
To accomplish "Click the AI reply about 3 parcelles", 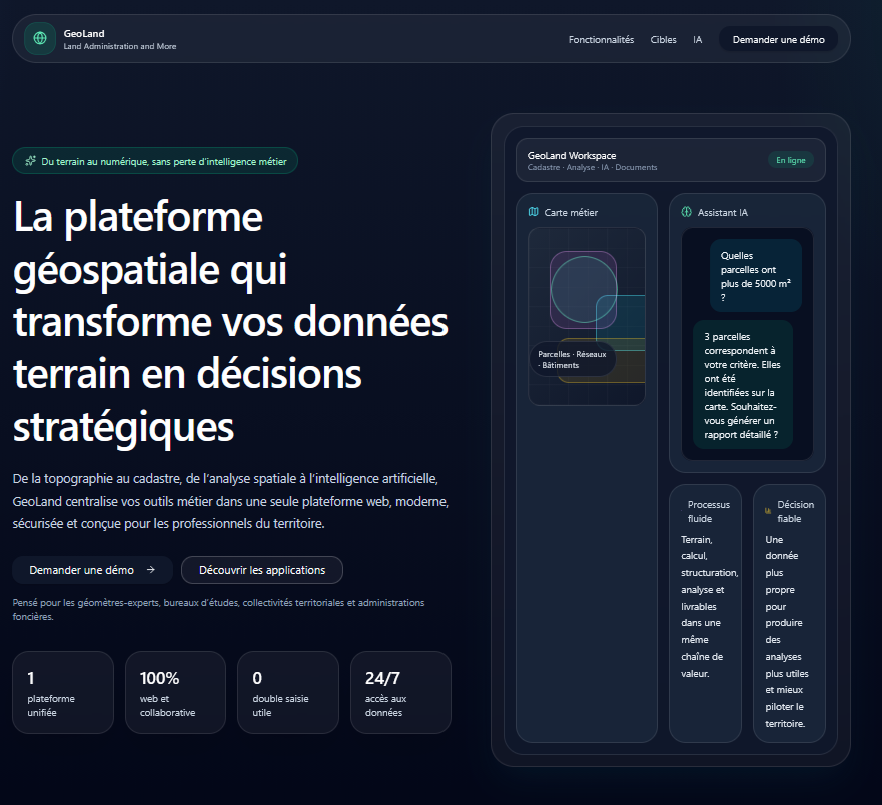I will point(742,385).
